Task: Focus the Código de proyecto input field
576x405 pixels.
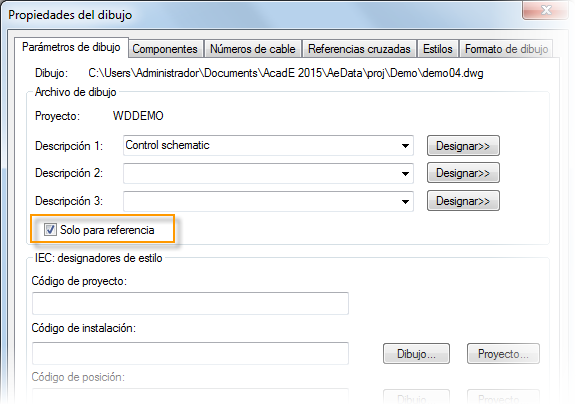Action: tap(190, 304)
